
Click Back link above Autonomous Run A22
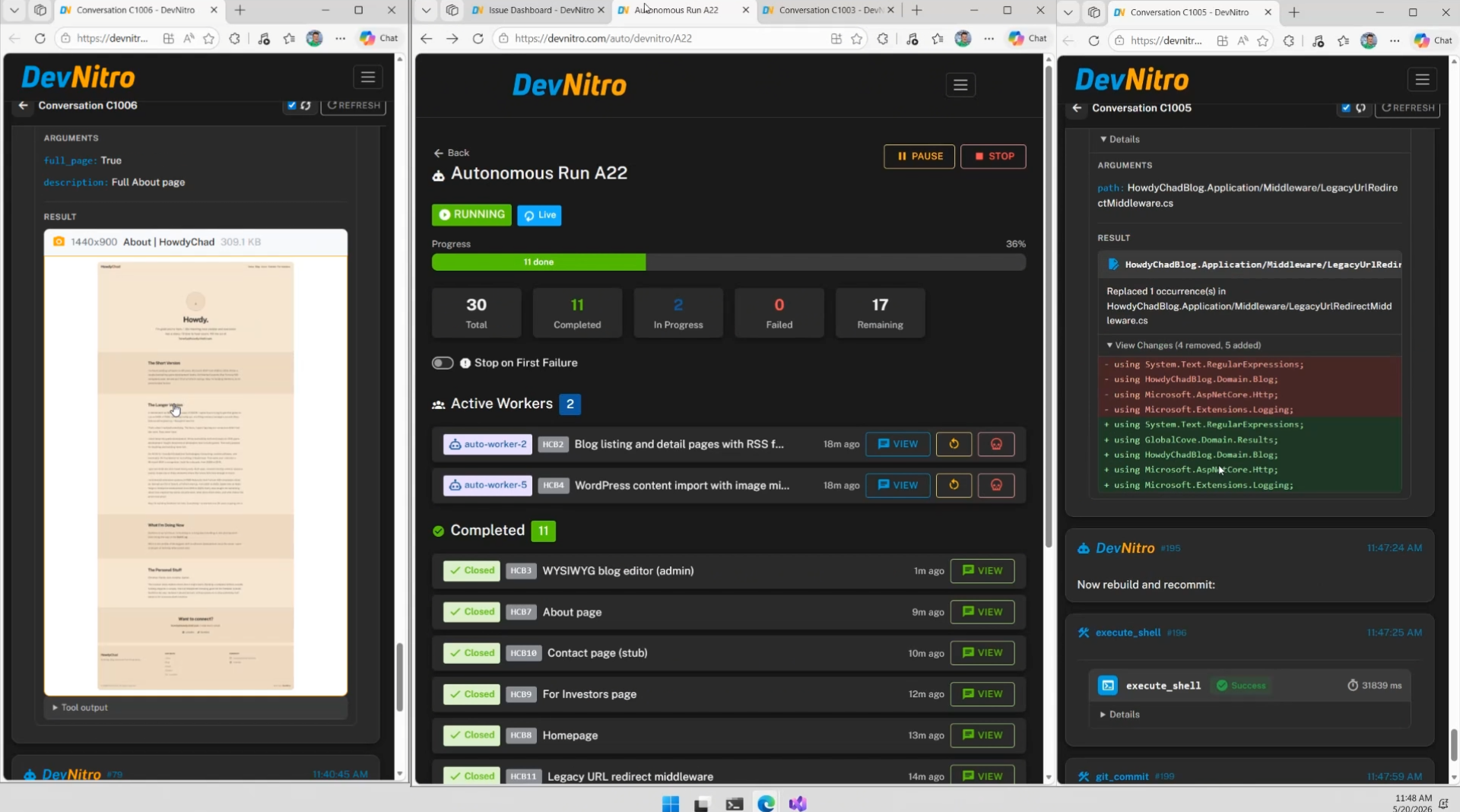point(452,153)
